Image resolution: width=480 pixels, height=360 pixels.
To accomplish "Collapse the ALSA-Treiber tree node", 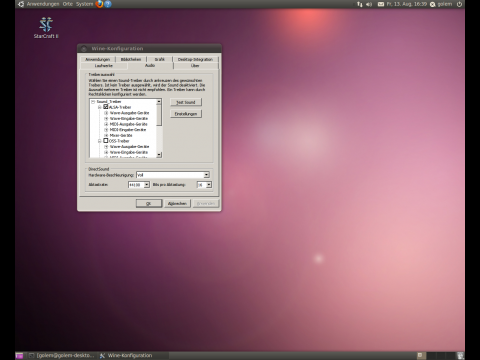I will [100, 107].
